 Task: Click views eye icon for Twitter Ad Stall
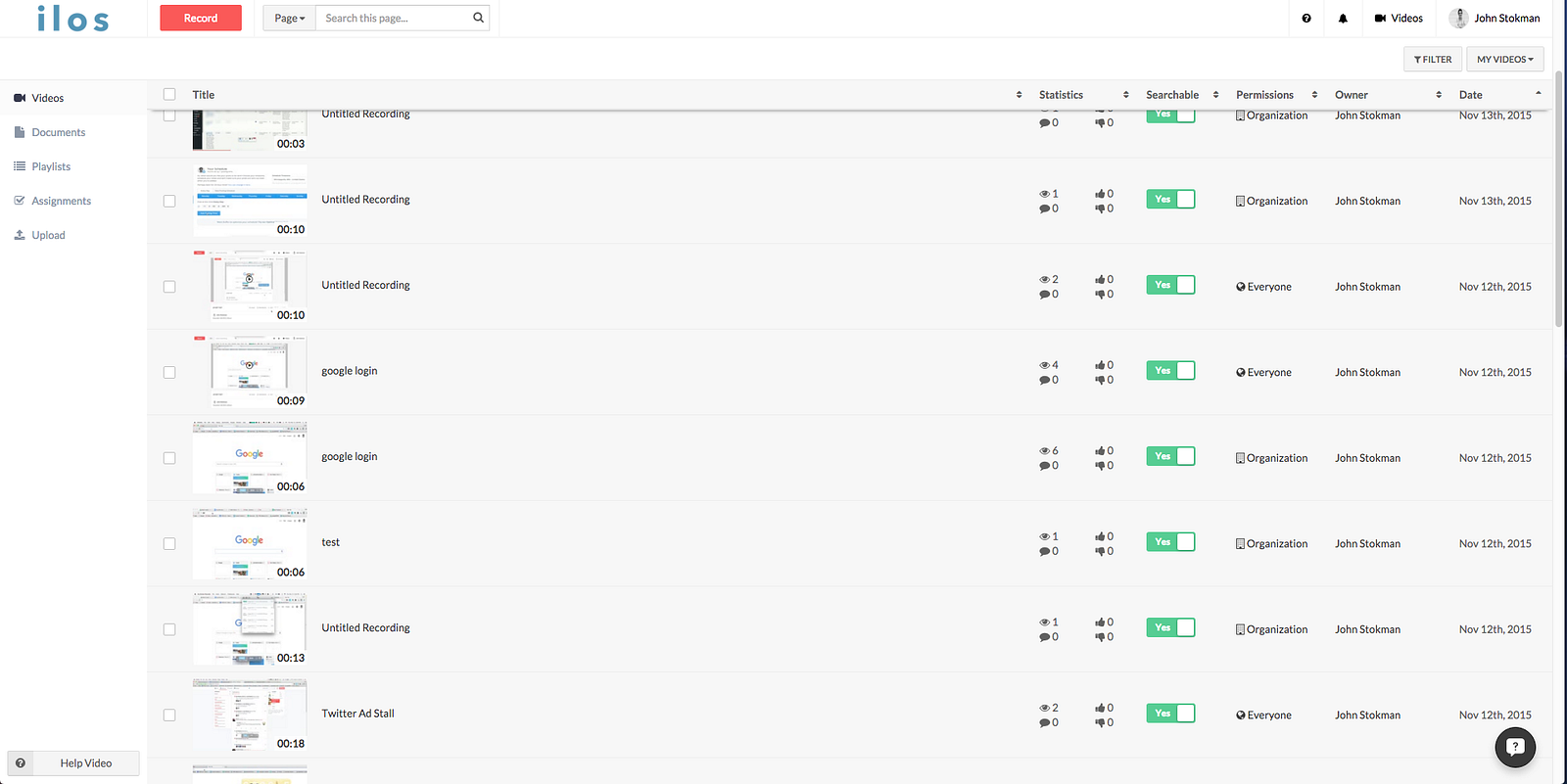1044,708
